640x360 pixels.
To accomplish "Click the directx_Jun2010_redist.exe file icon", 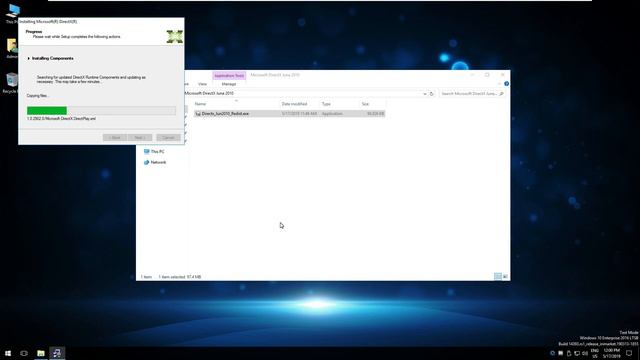I will click(x=198, y=113).
